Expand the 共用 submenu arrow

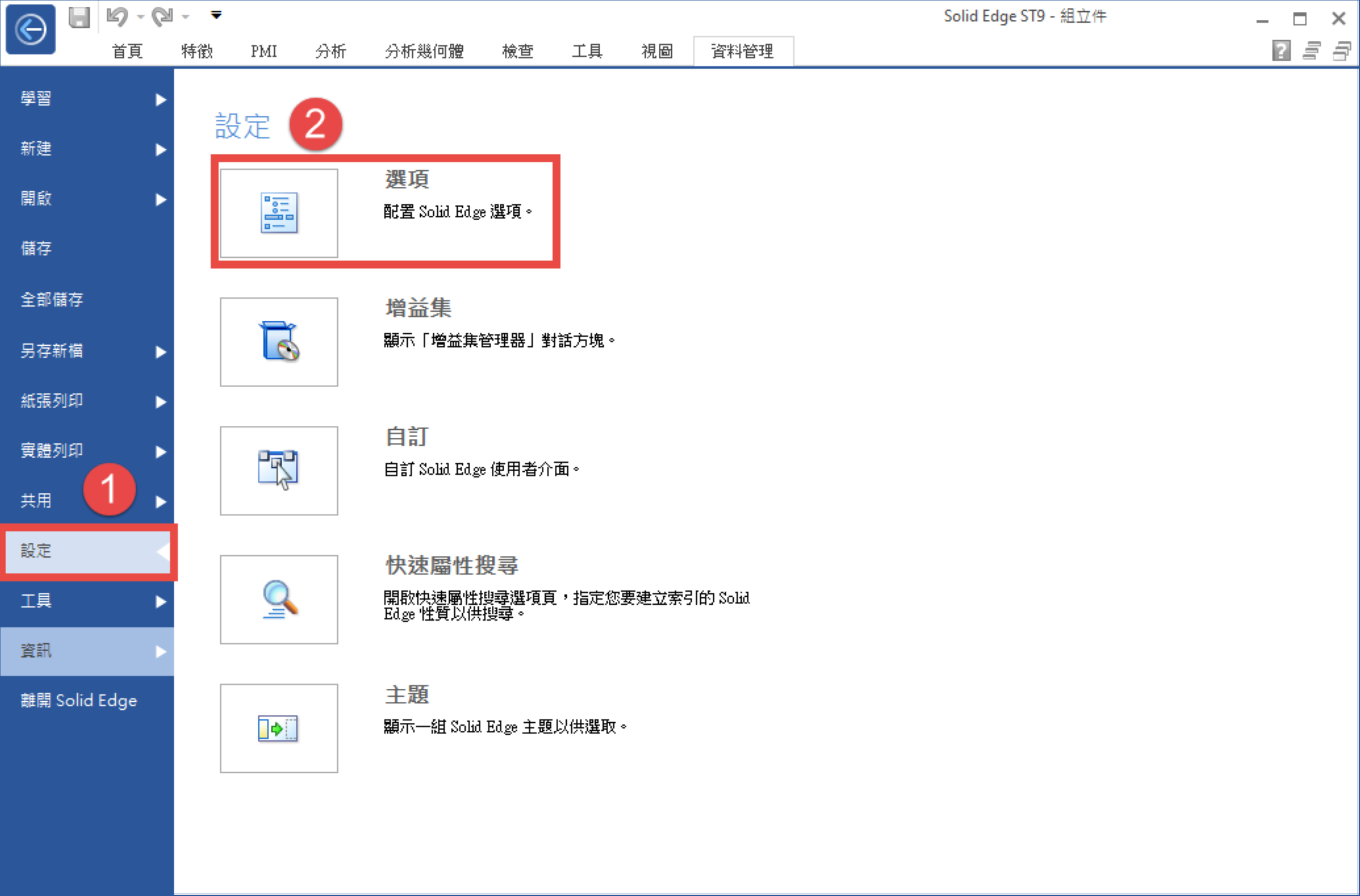(x=161, y=502)
